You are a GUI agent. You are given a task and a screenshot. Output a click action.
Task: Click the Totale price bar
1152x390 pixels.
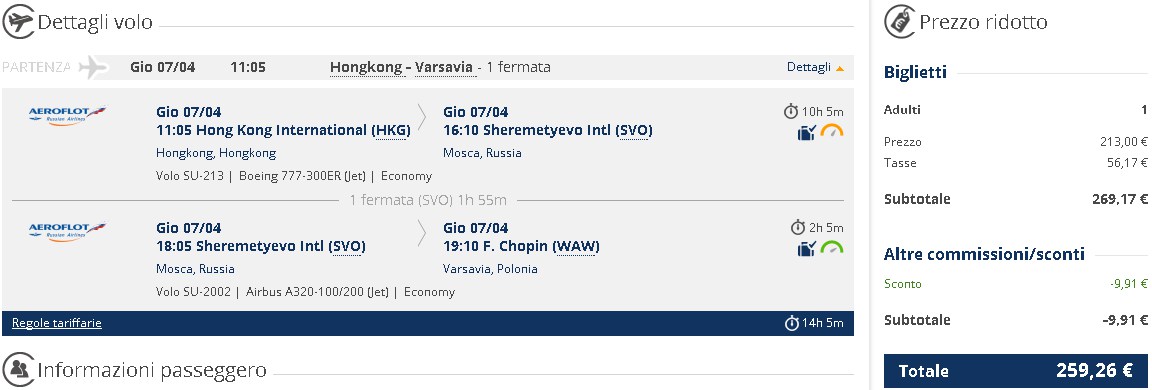pos(1016,371)
